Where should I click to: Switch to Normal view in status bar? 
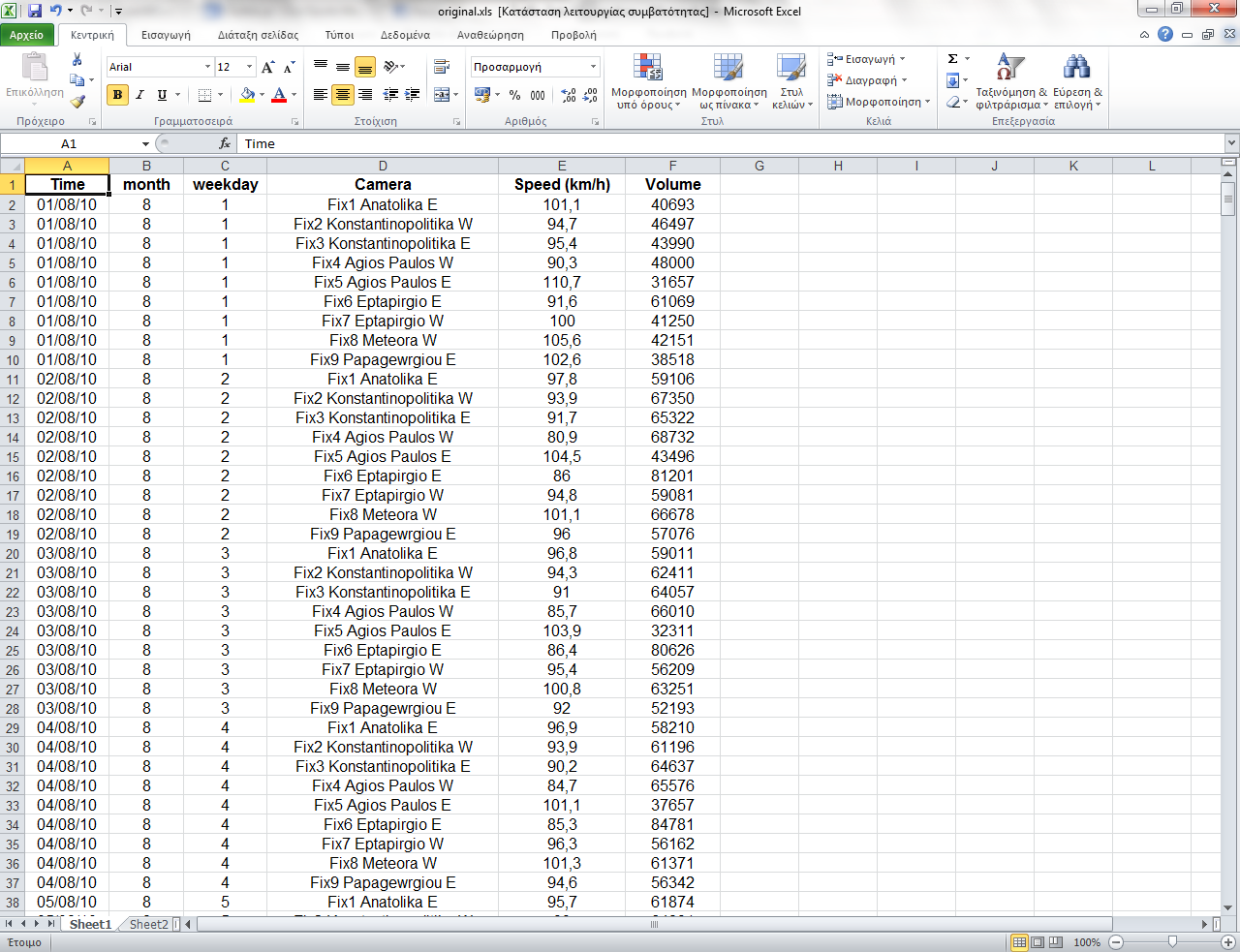point(1019,942)
